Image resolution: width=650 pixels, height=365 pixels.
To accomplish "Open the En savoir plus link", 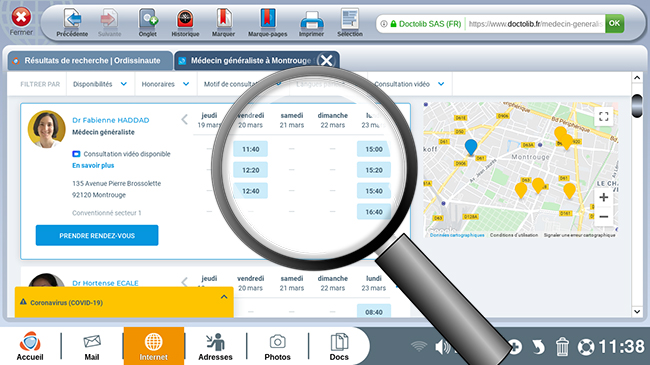I will point(93,165).
